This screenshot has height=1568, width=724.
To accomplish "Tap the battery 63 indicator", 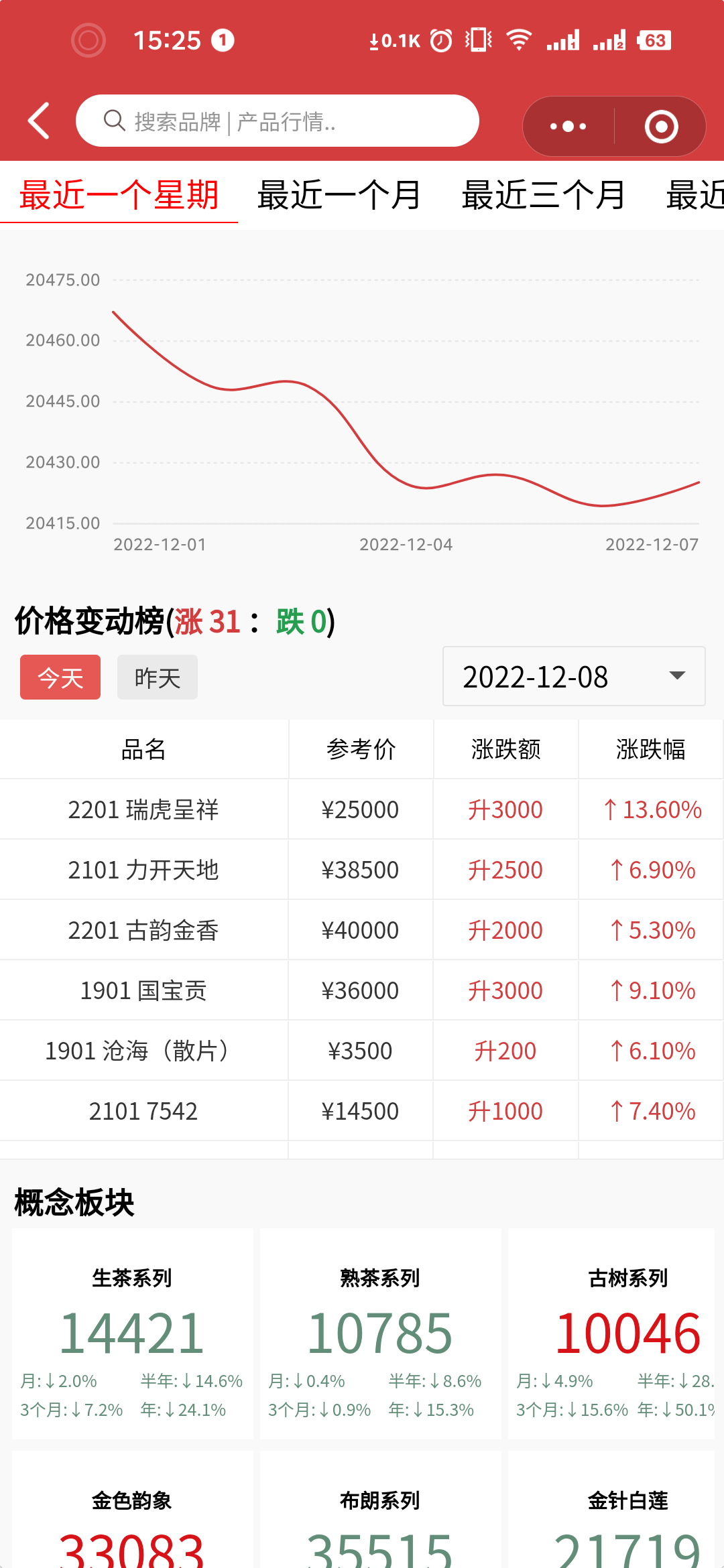I will (654, 40).
